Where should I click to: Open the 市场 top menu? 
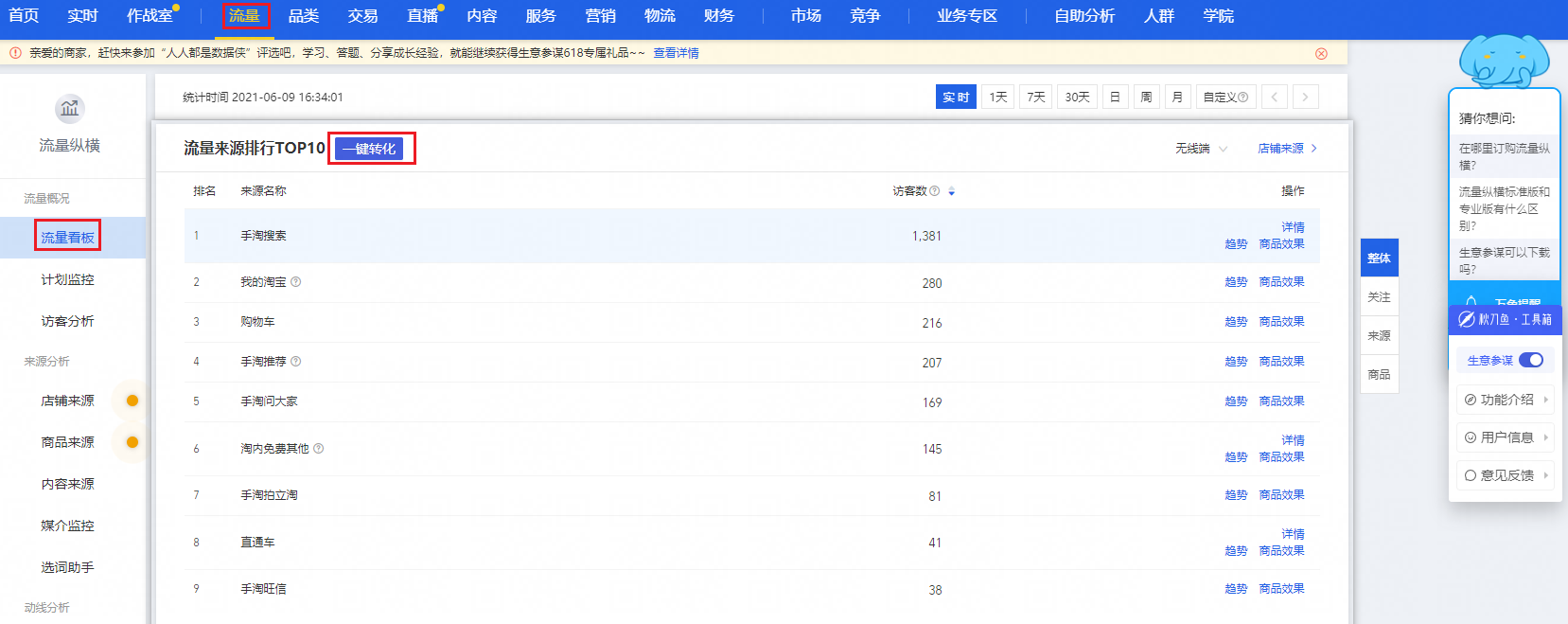(805, 16)
